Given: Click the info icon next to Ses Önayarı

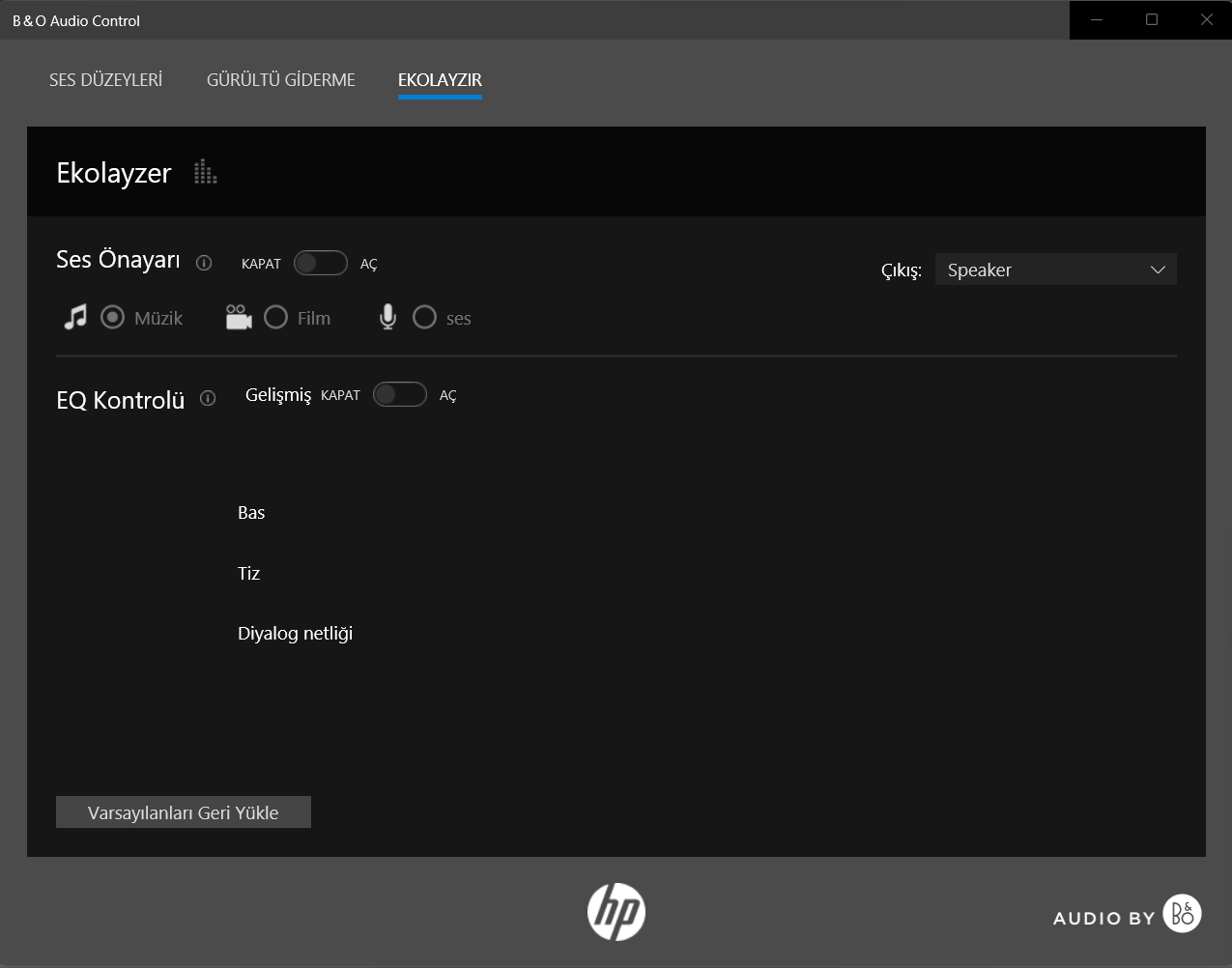Looking at the screenshot, I should 204,263.
